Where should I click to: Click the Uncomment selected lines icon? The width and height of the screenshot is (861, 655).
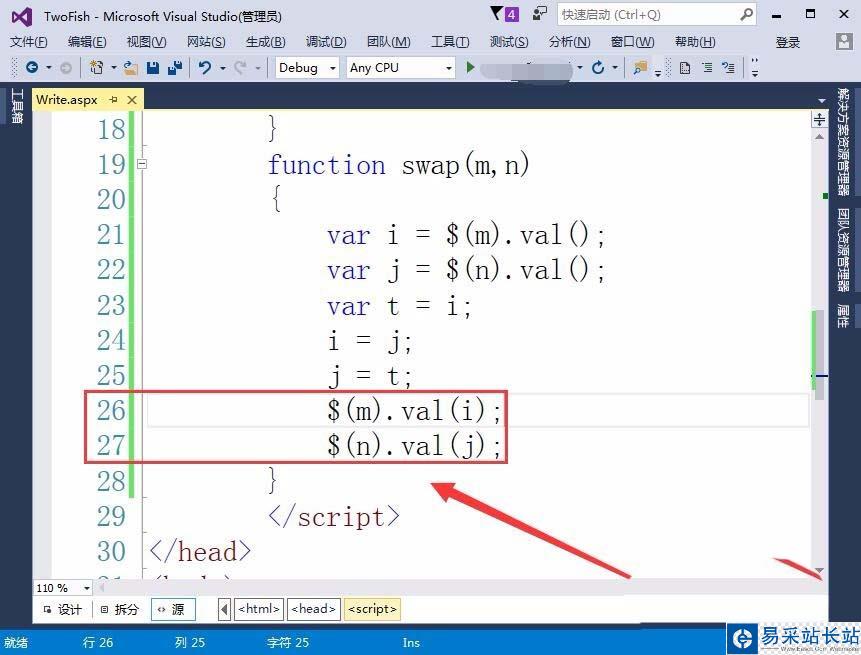(x=729, y=68)
